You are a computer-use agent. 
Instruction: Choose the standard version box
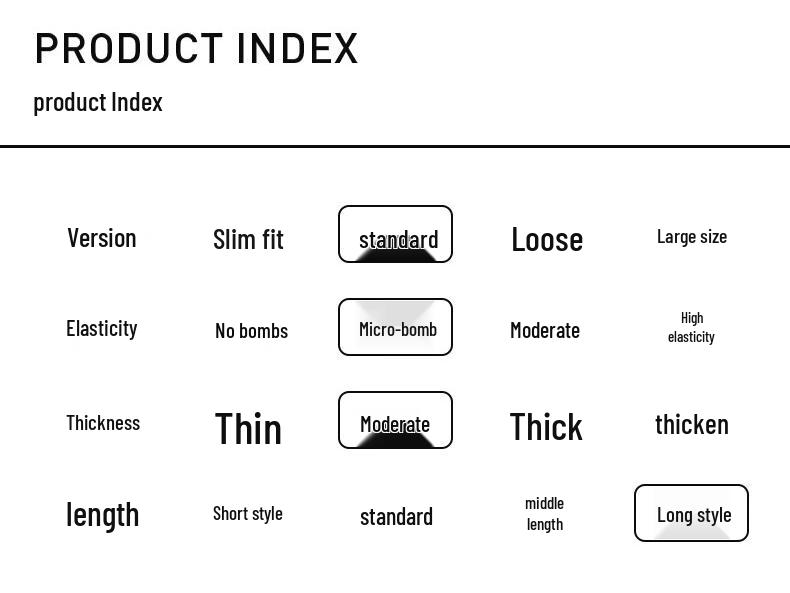pyautogui.click(x=396, y=235)
